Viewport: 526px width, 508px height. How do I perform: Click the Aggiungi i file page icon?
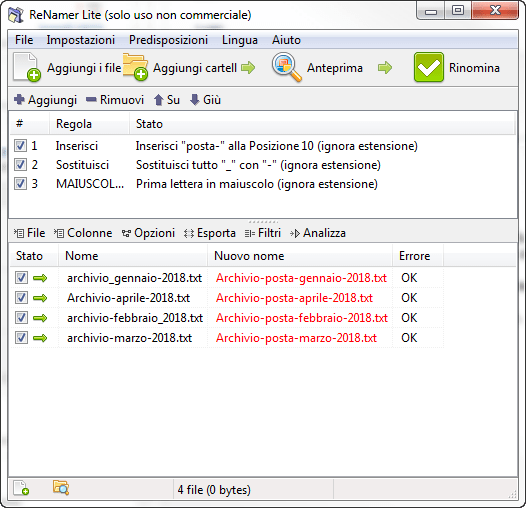[x=27, y=67]
